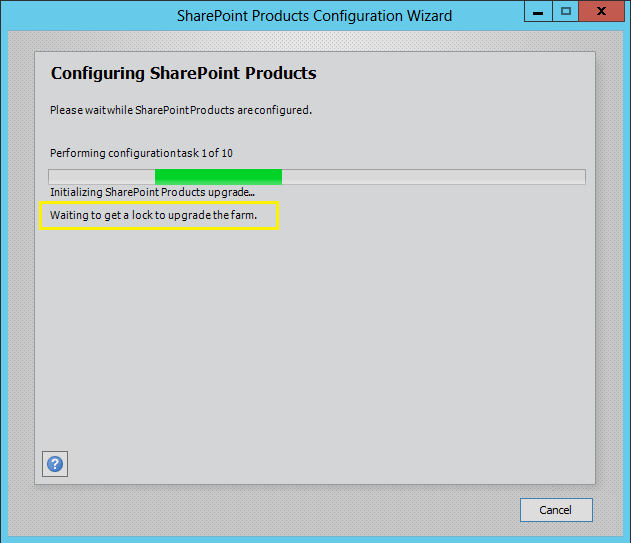Screen dimensions: 631x543
Task: Click the 'Please wait while SharePoint Products are configured' text
Action: (x=180, y=110)
